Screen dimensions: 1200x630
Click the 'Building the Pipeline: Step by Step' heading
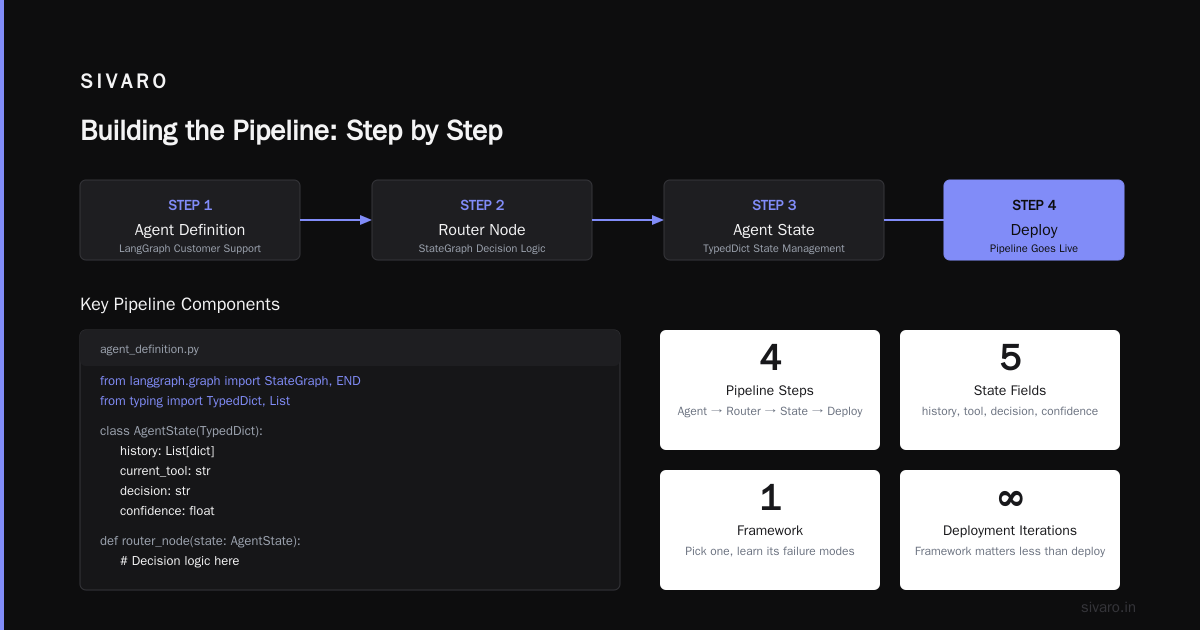291,131
